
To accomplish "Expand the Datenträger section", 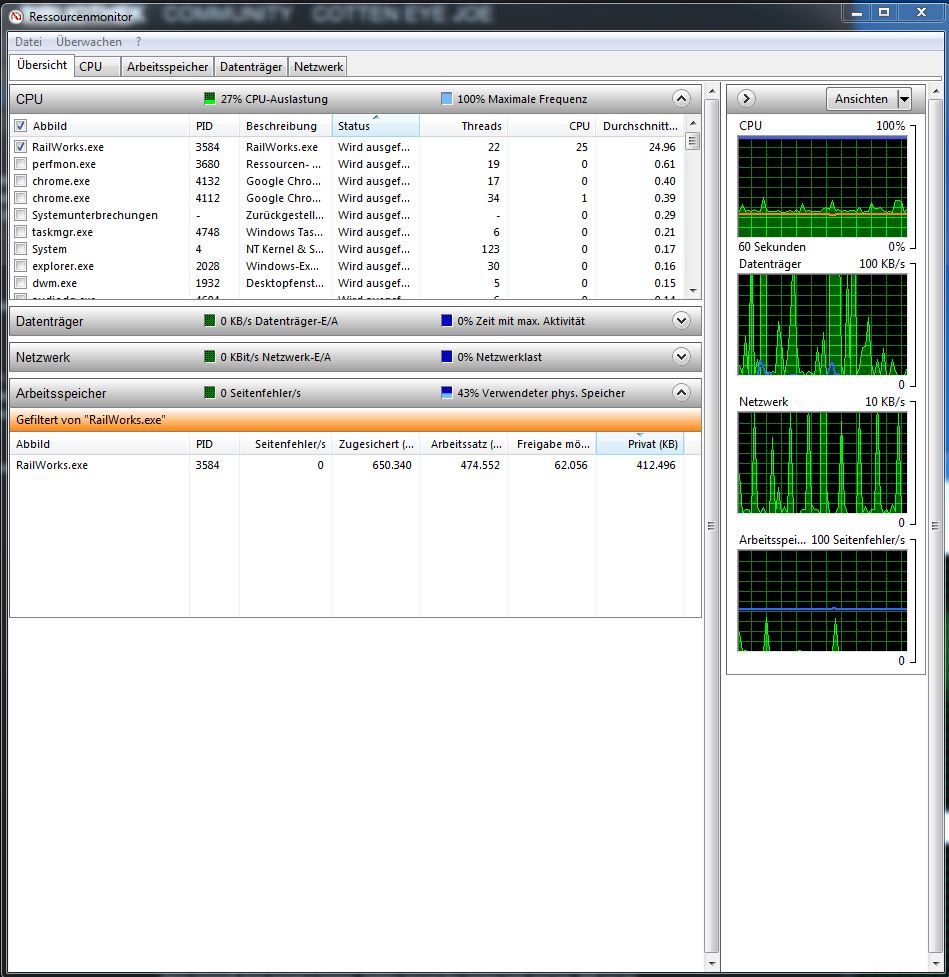I will tap(681, 321).
